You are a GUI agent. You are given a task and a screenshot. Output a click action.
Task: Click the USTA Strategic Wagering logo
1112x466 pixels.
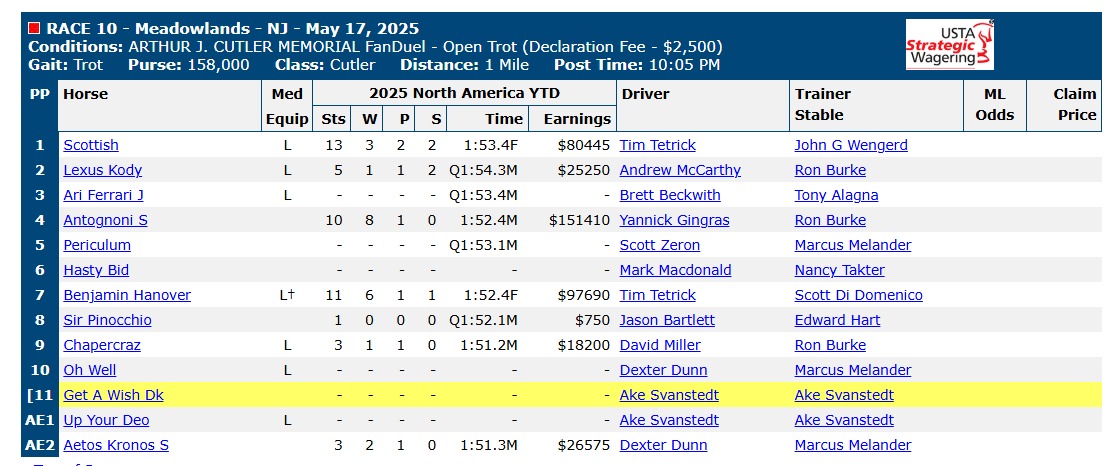point(950,45)
